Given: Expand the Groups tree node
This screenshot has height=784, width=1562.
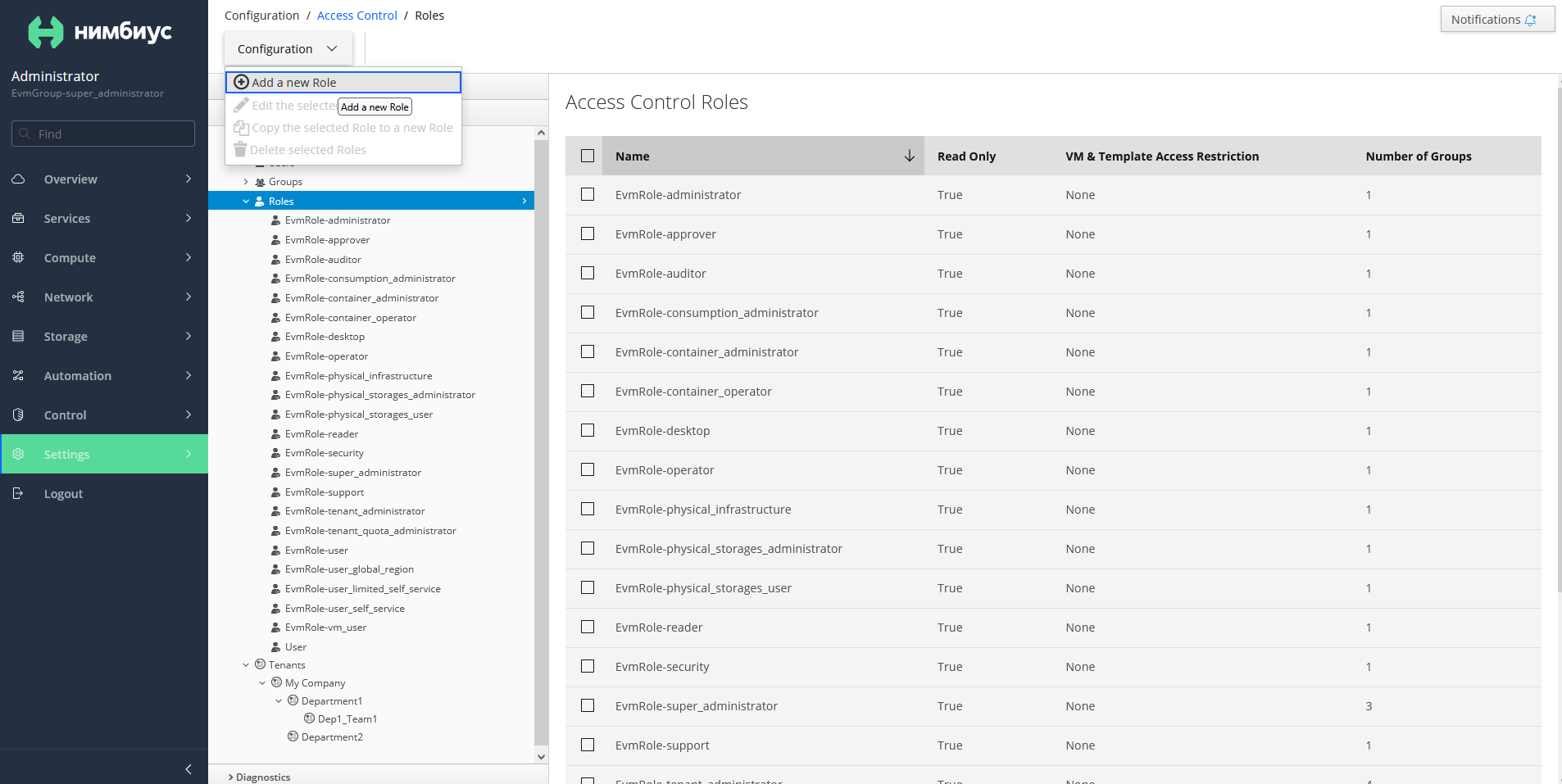Looking at the screenshot, I should (245, 182).
